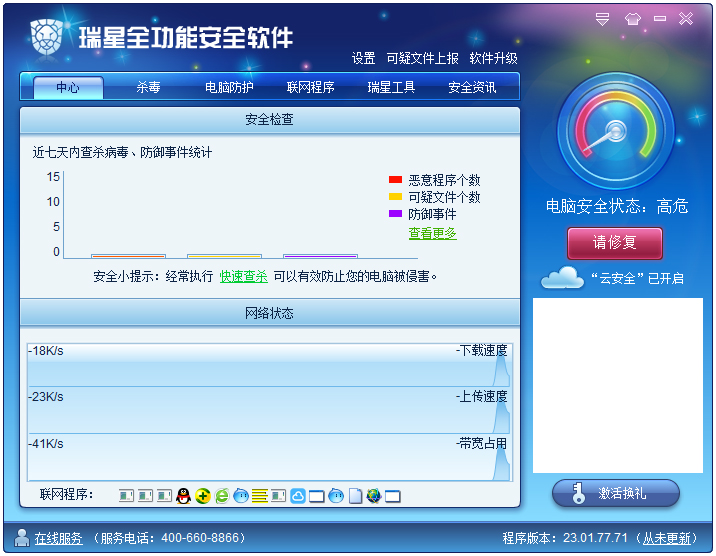Click the security status gauge dial
This screenshot has height=556, width=716.
click(x=615, y=131)
